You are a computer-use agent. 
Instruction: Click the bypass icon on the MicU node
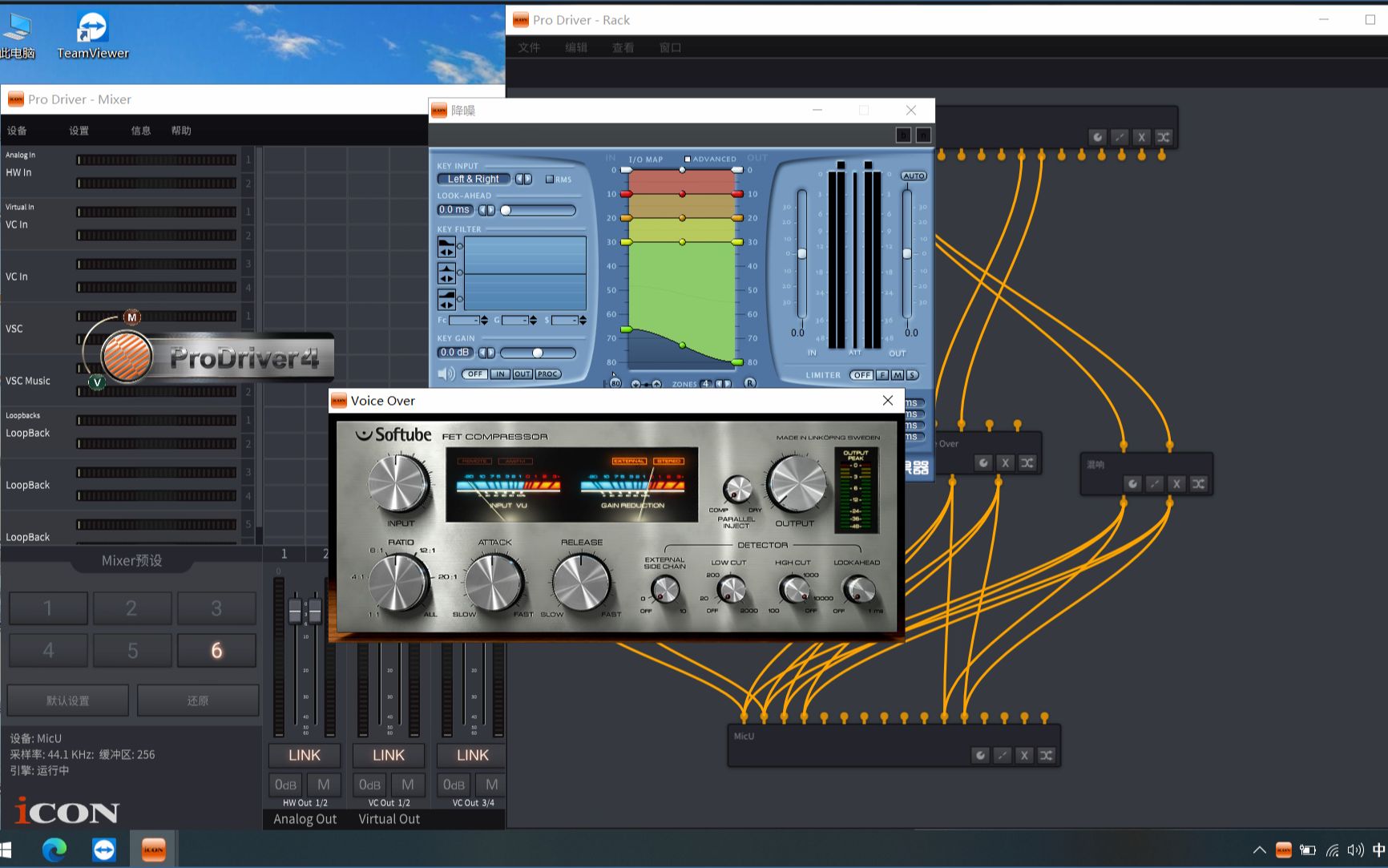click(981, 755)
